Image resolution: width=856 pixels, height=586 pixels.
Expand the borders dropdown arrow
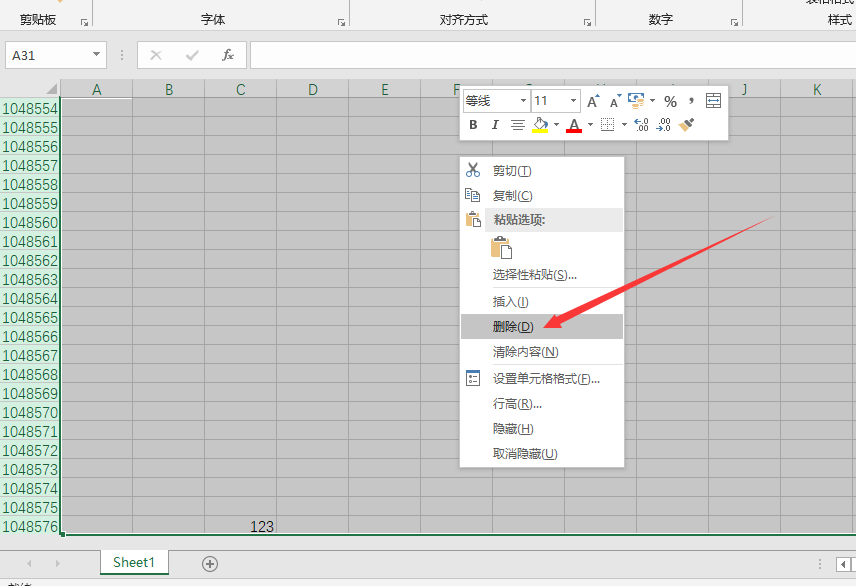pos(624,125)
